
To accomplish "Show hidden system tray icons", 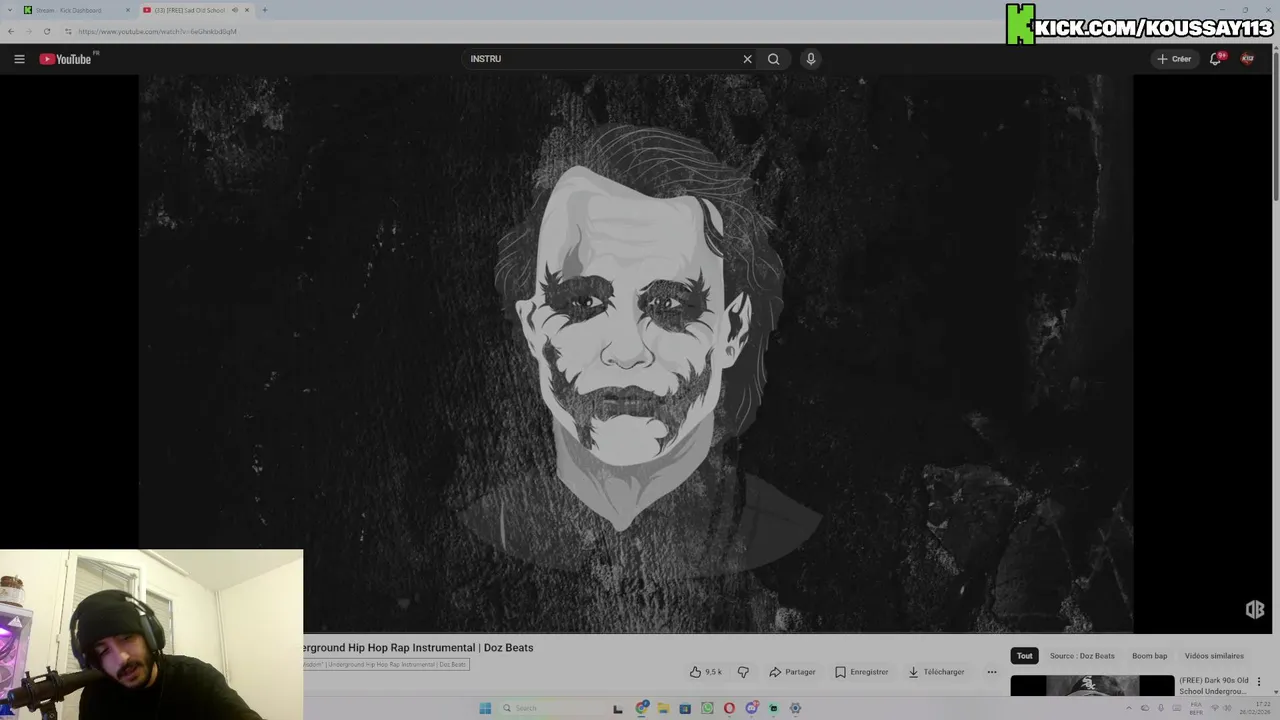I will click(x=1129, y=708).
